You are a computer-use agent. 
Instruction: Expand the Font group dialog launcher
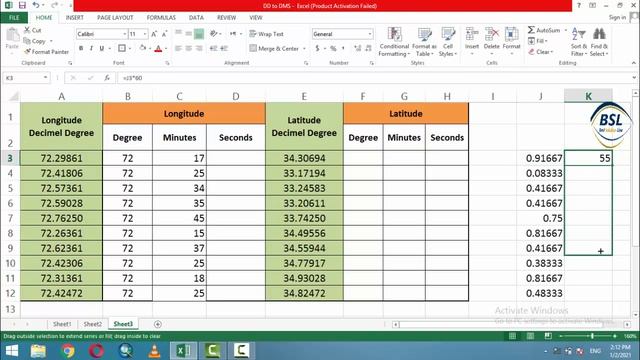click(167, 63)
